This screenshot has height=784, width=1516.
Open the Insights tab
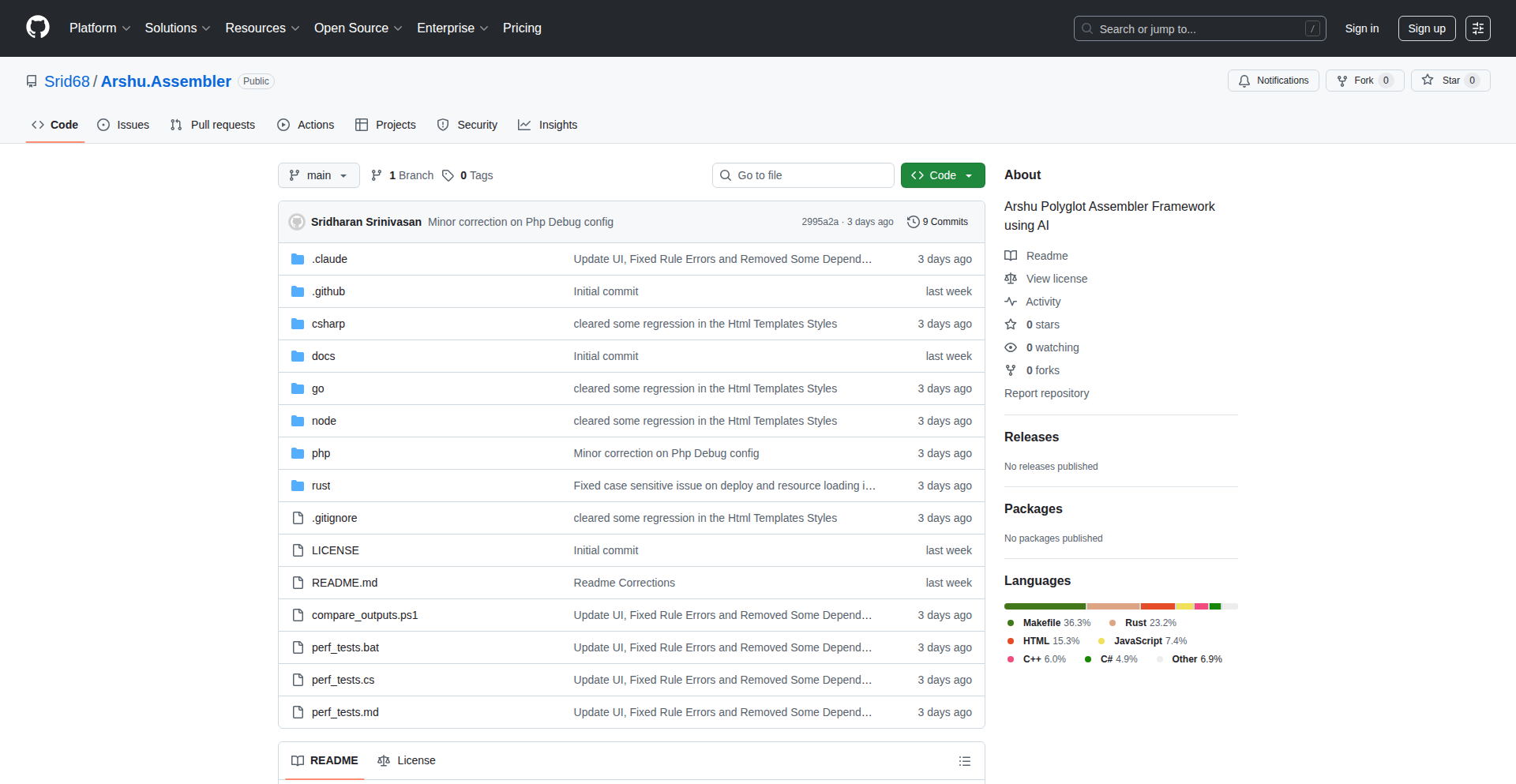tap(548, 125)
